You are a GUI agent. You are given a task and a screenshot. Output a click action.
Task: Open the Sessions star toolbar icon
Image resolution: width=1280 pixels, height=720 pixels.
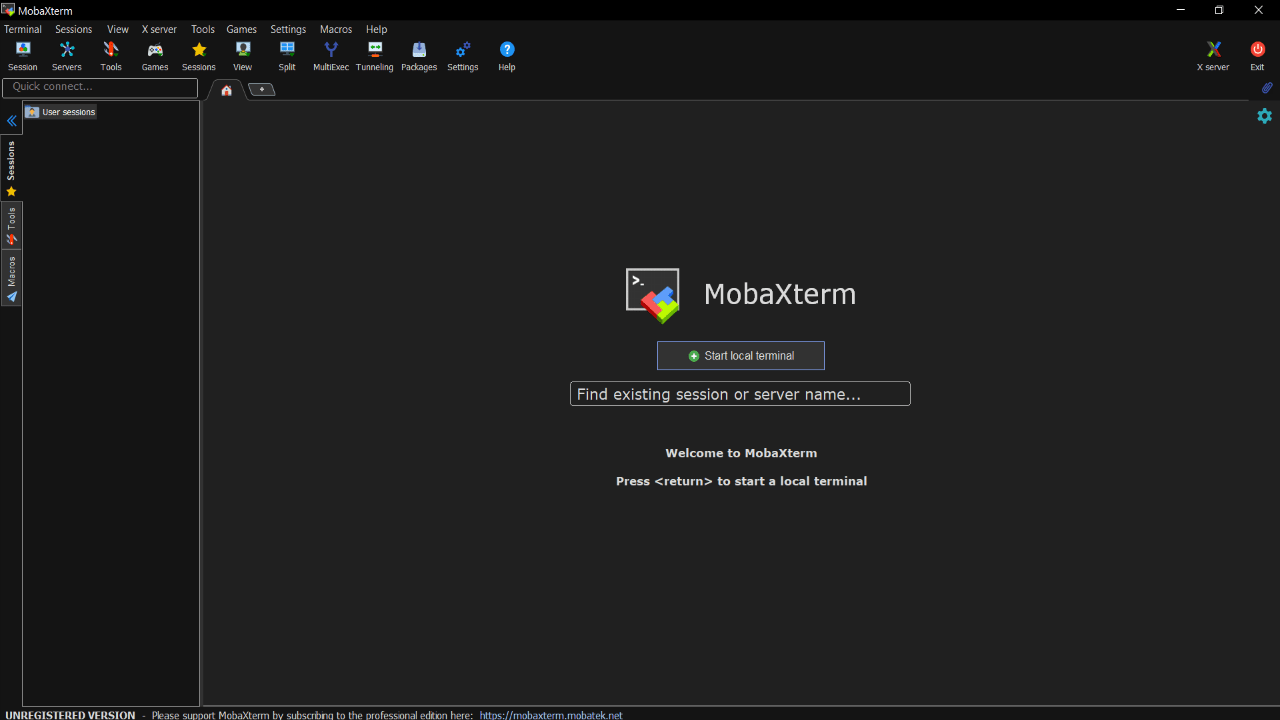click(199, 56)
